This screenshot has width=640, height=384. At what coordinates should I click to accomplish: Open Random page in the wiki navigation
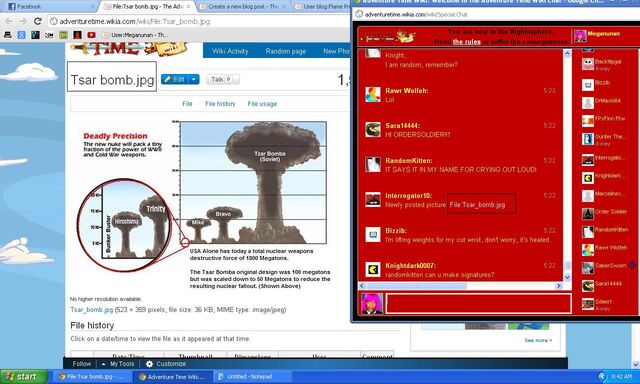pyautogui.click(x=286, y=51)
